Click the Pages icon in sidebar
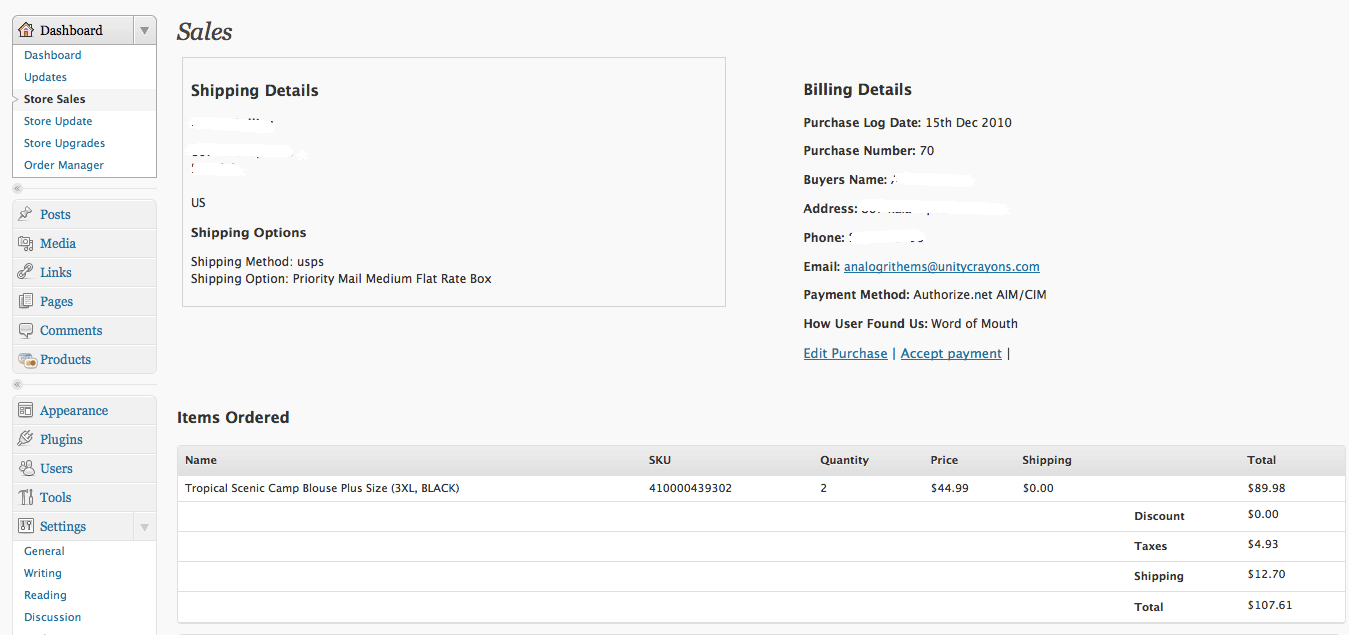Screen dimensions: 1349x635 click(x=26, y=301)
